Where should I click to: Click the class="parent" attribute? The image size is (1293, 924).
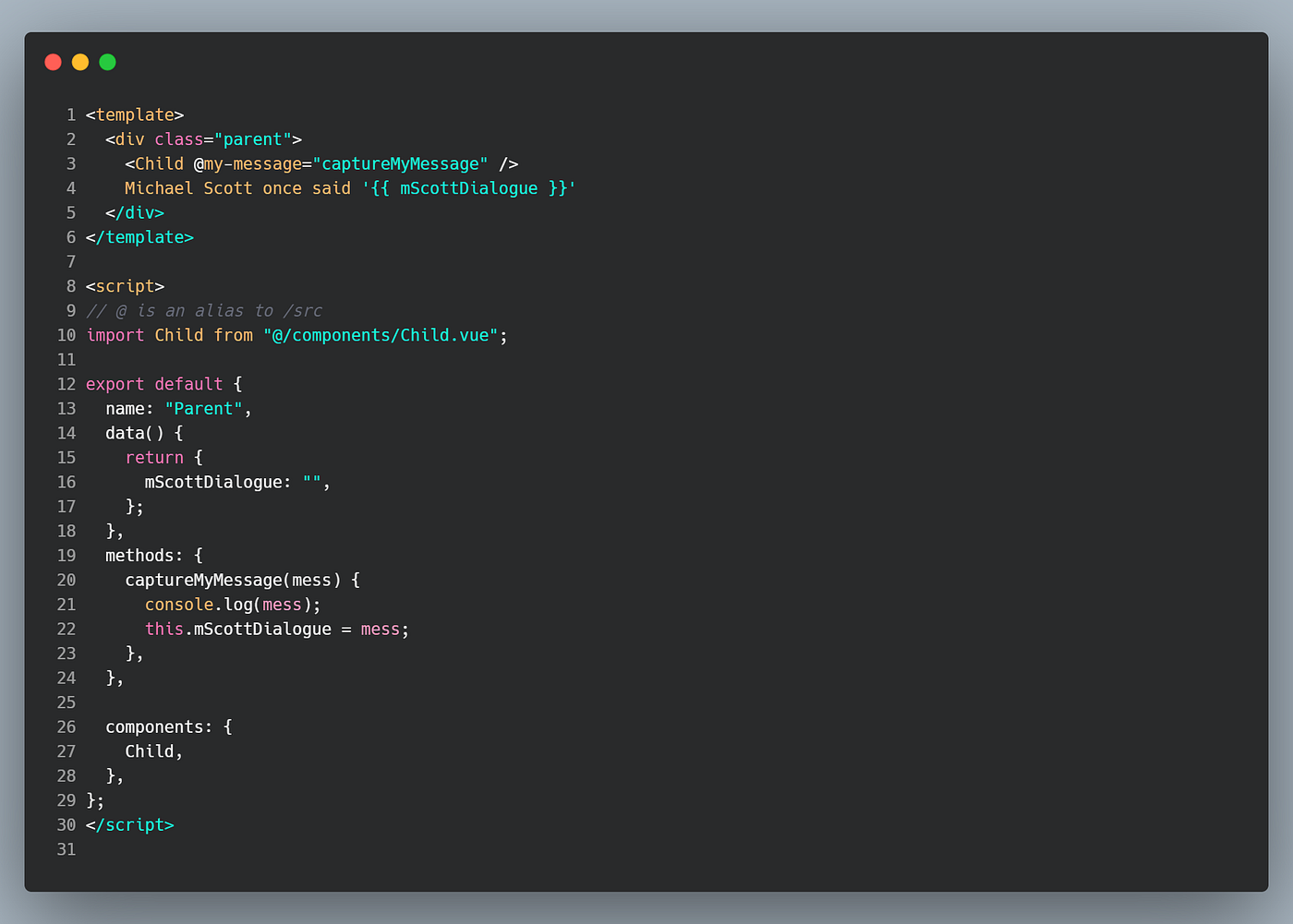click(x=224, y=139)
